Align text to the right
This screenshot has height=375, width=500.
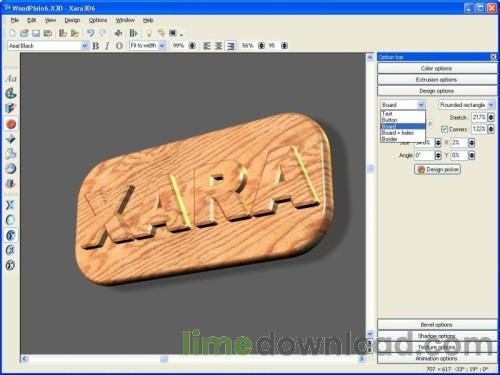(230, 46)
